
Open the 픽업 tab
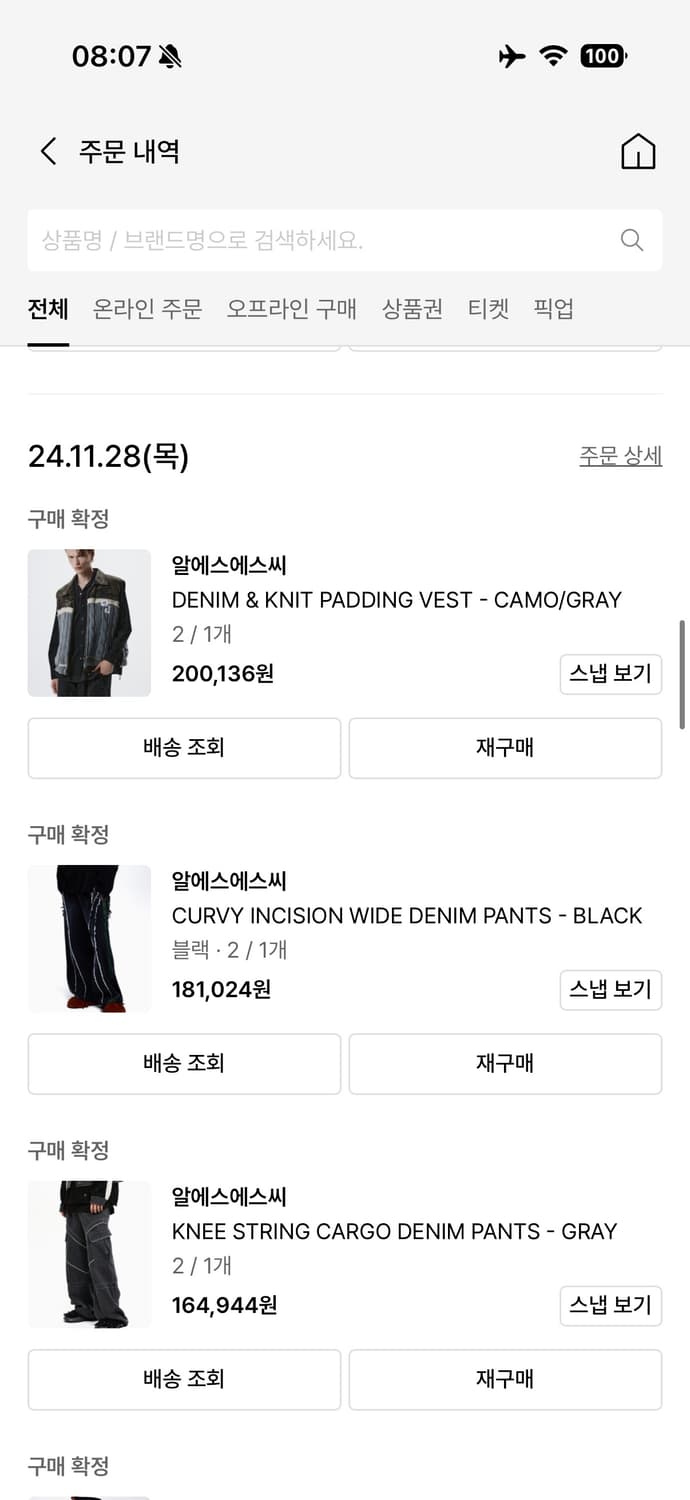(553, 310)
